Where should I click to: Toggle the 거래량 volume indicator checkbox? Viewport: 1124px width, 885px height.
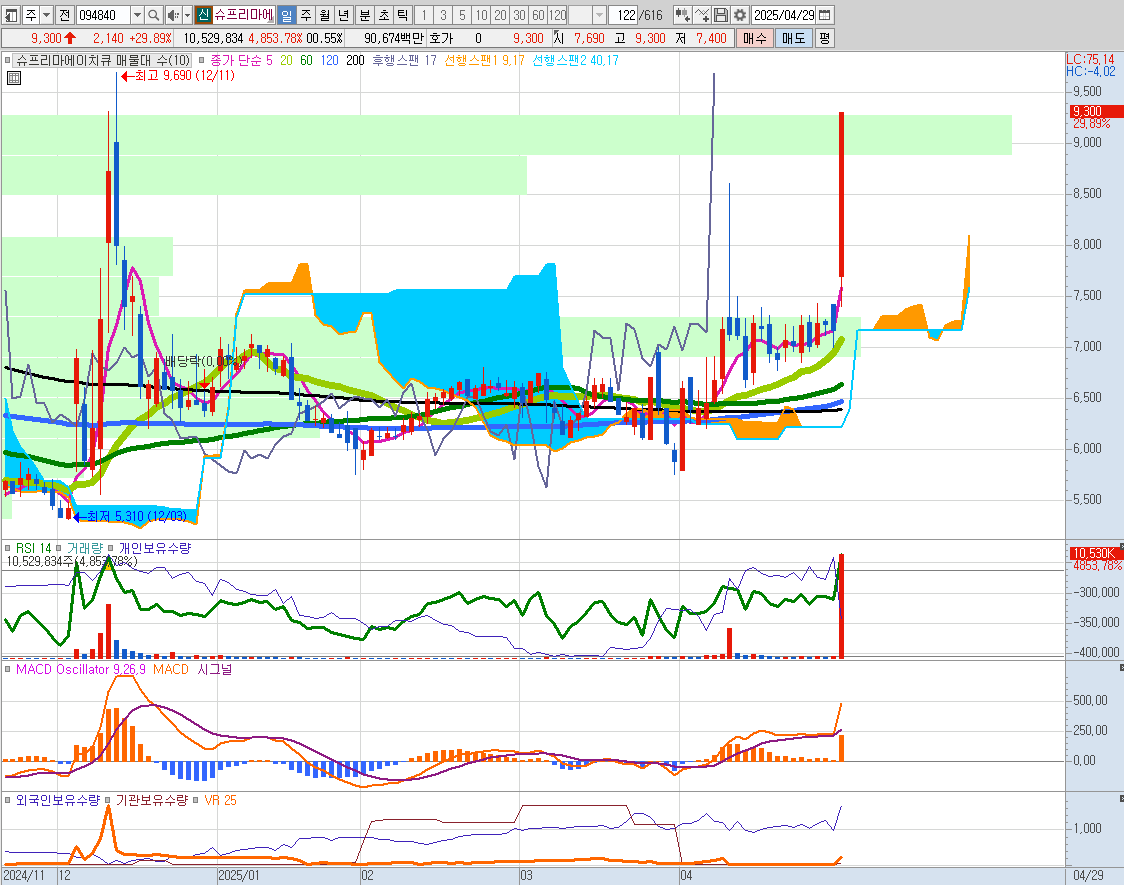pyautogui.click(x=59, y=548)
